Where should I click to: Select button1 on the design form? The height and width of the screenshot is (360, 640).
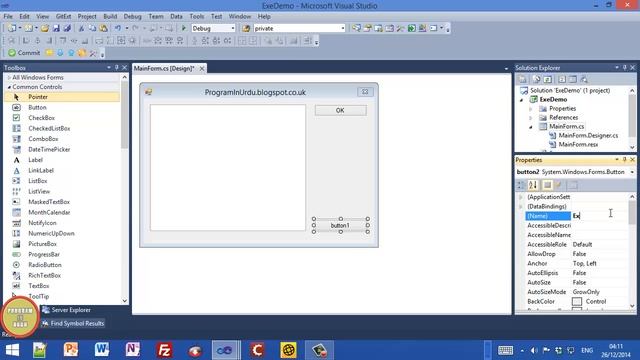coord(340,225)
